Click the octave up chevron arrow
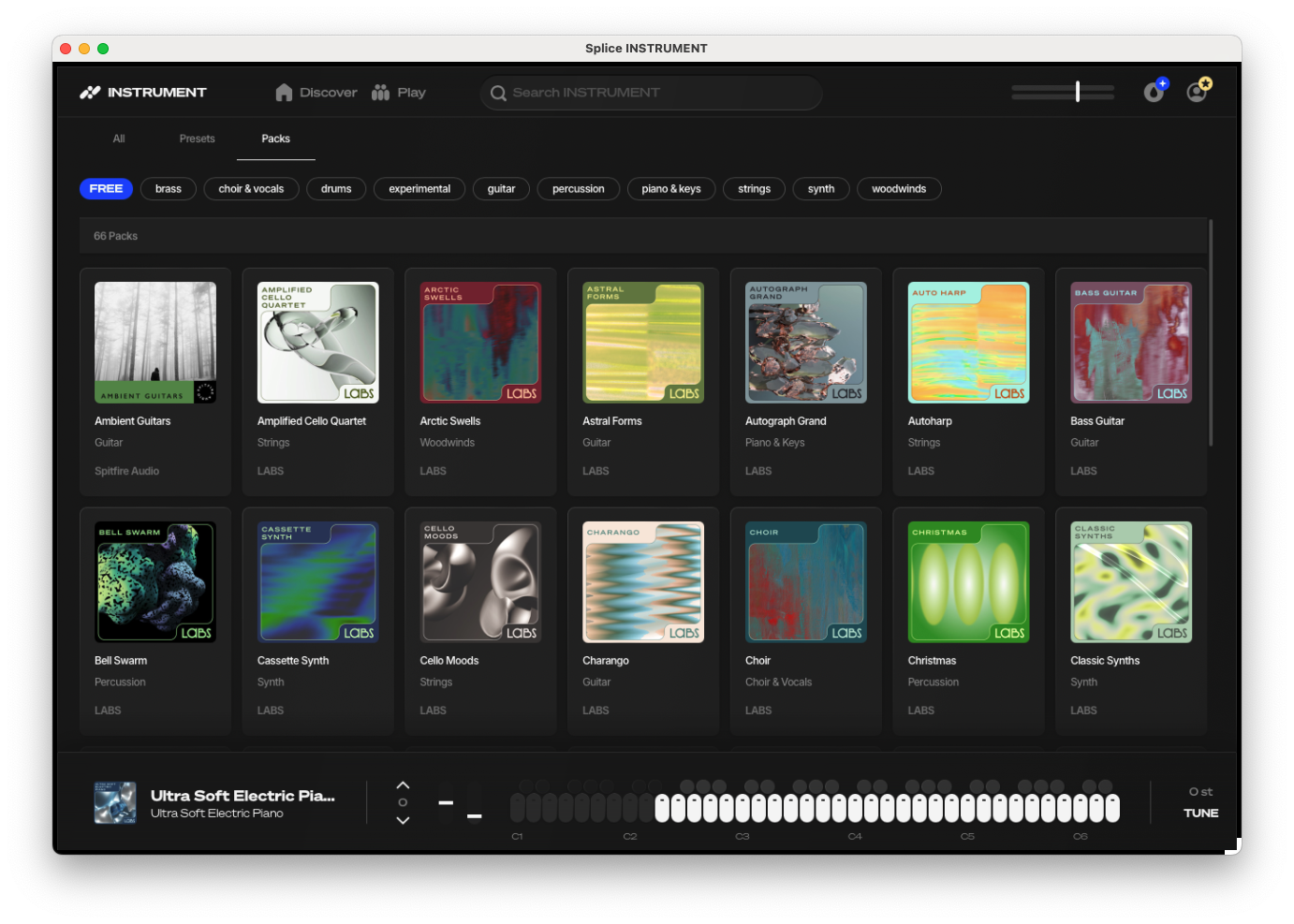 (x=403, y=785)
